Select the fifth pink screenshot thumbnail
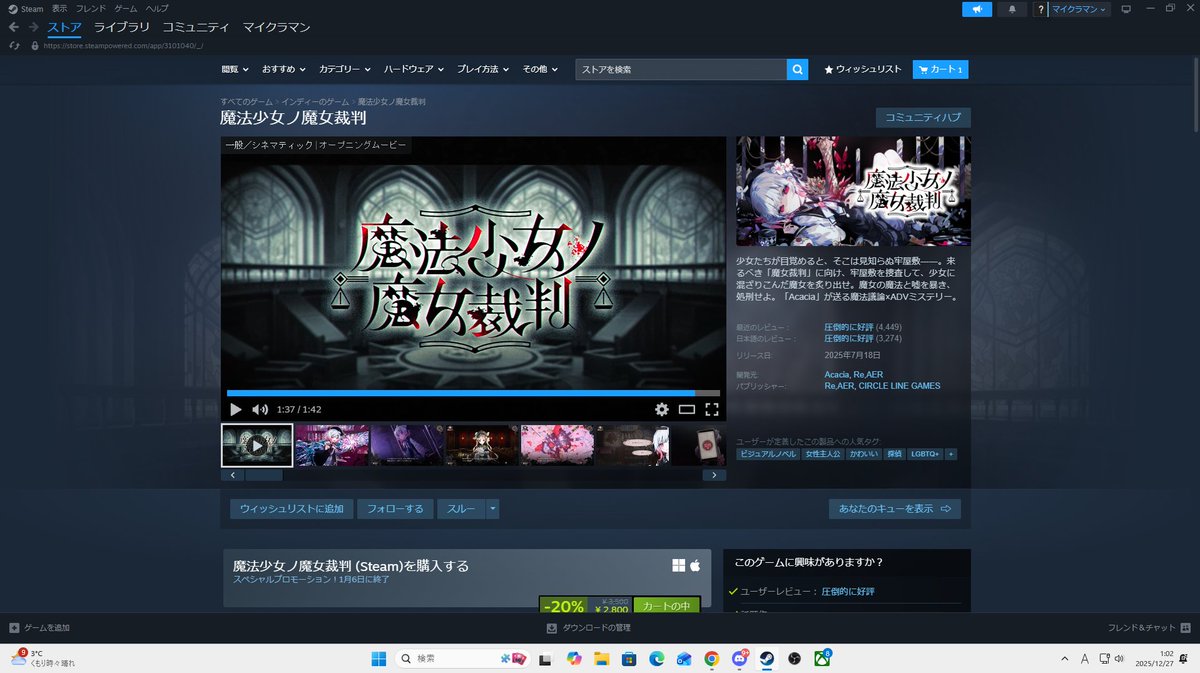The height and width of the screenshot is (673, 1200). [557, 445]
